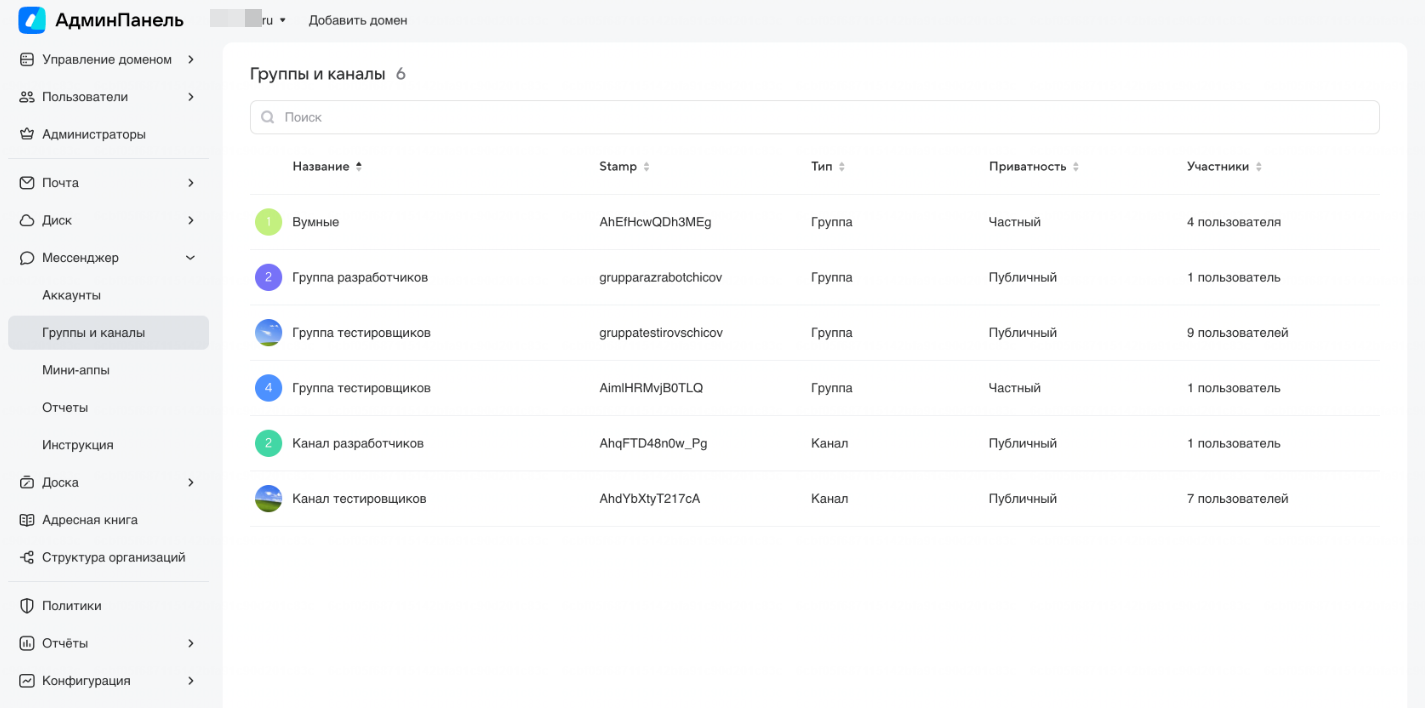Collapse the Мессенджер section chevron
Image resolution: width=1425 pixels, height=708 pixels.
point(190,258)
